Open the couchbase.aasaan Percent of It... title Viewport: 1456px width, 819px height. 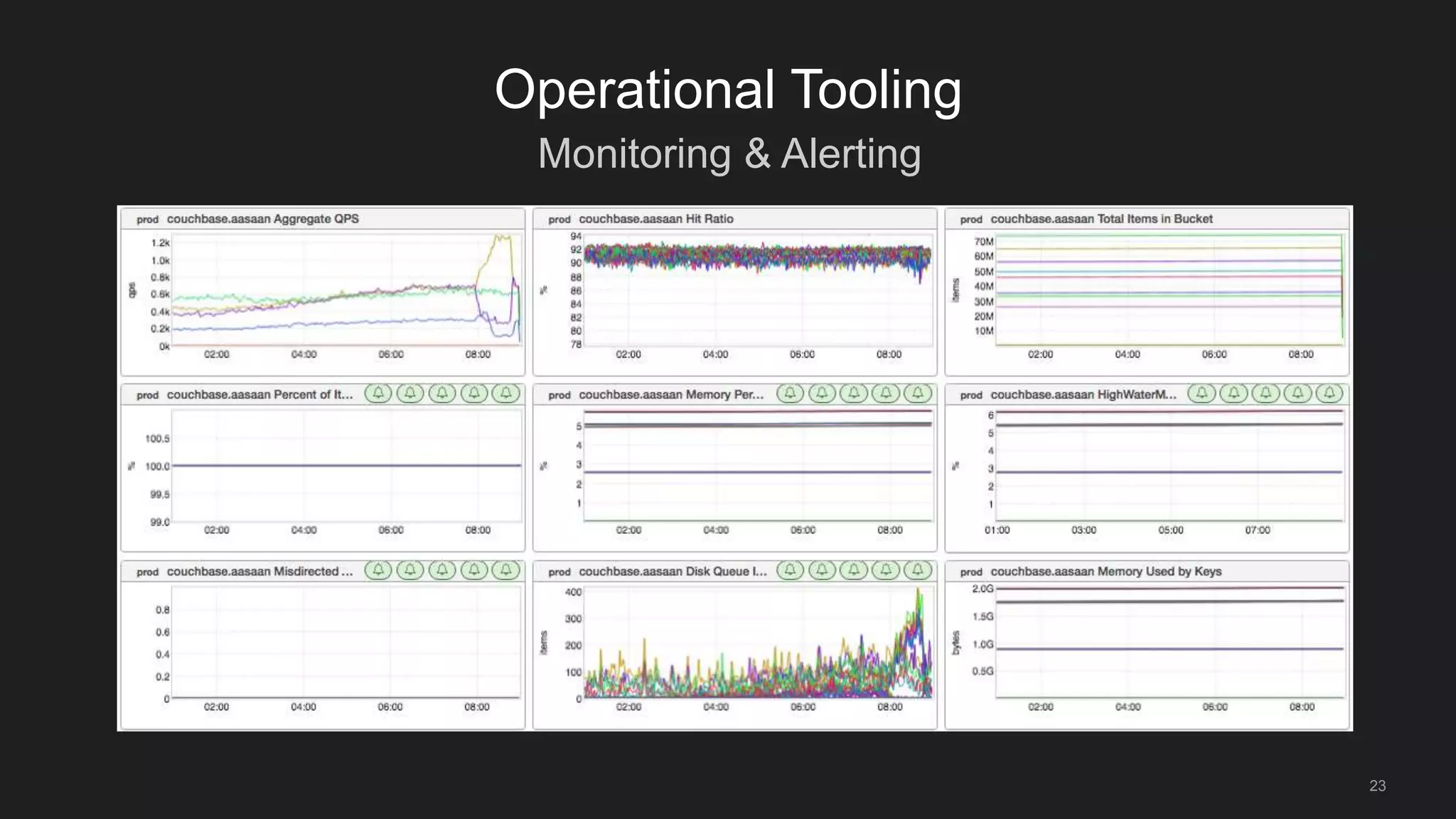pyautogui.click(x=259, y=395)
